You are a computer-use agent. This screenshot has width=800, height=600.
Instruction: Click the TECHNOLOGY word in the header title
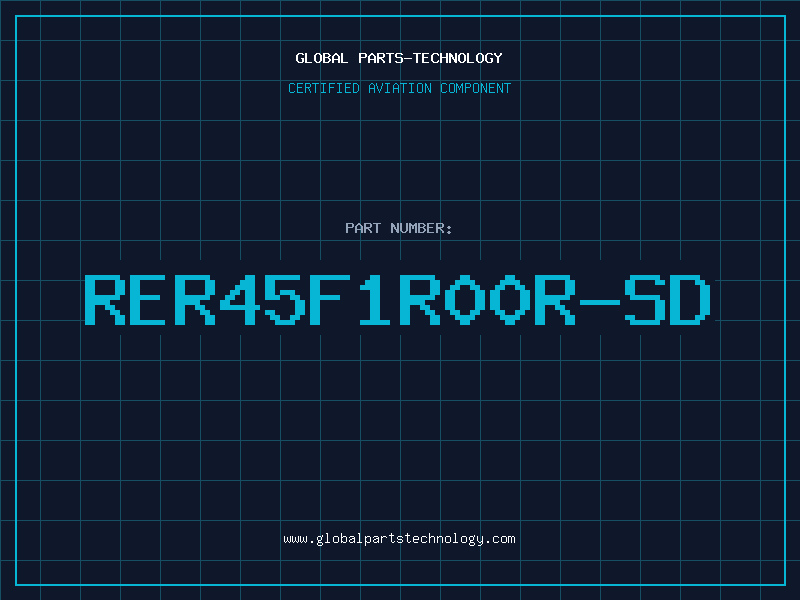(458, 58)
